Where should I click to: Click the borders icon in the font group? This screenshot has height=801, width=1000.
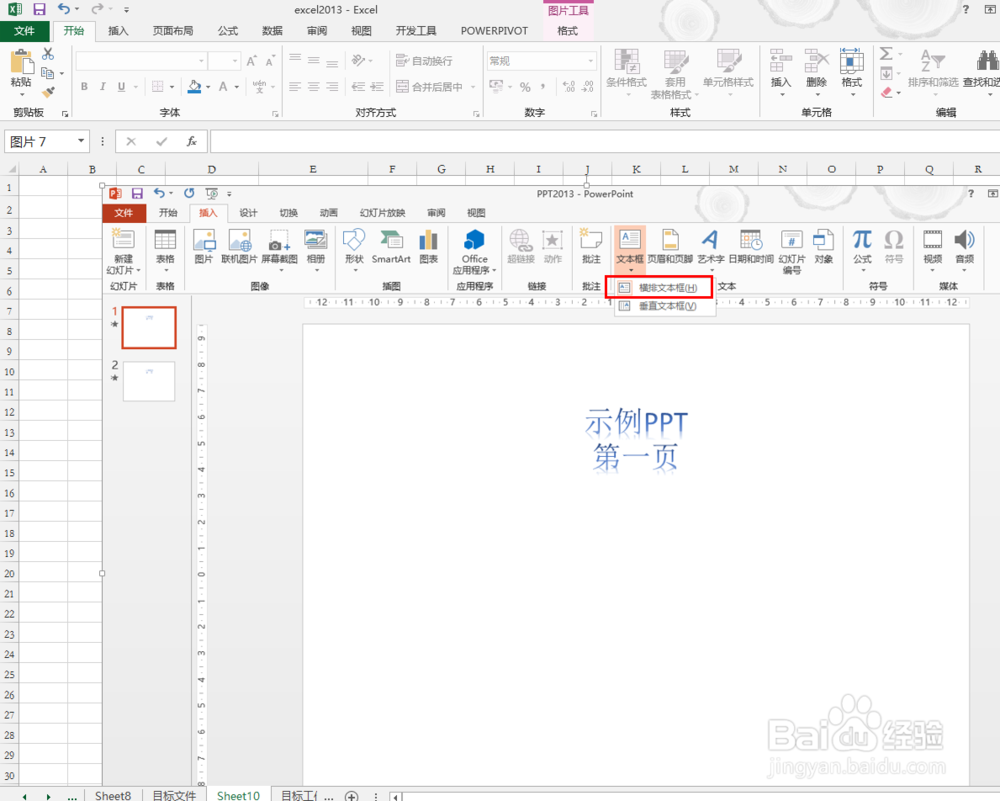tap(157, 86)
